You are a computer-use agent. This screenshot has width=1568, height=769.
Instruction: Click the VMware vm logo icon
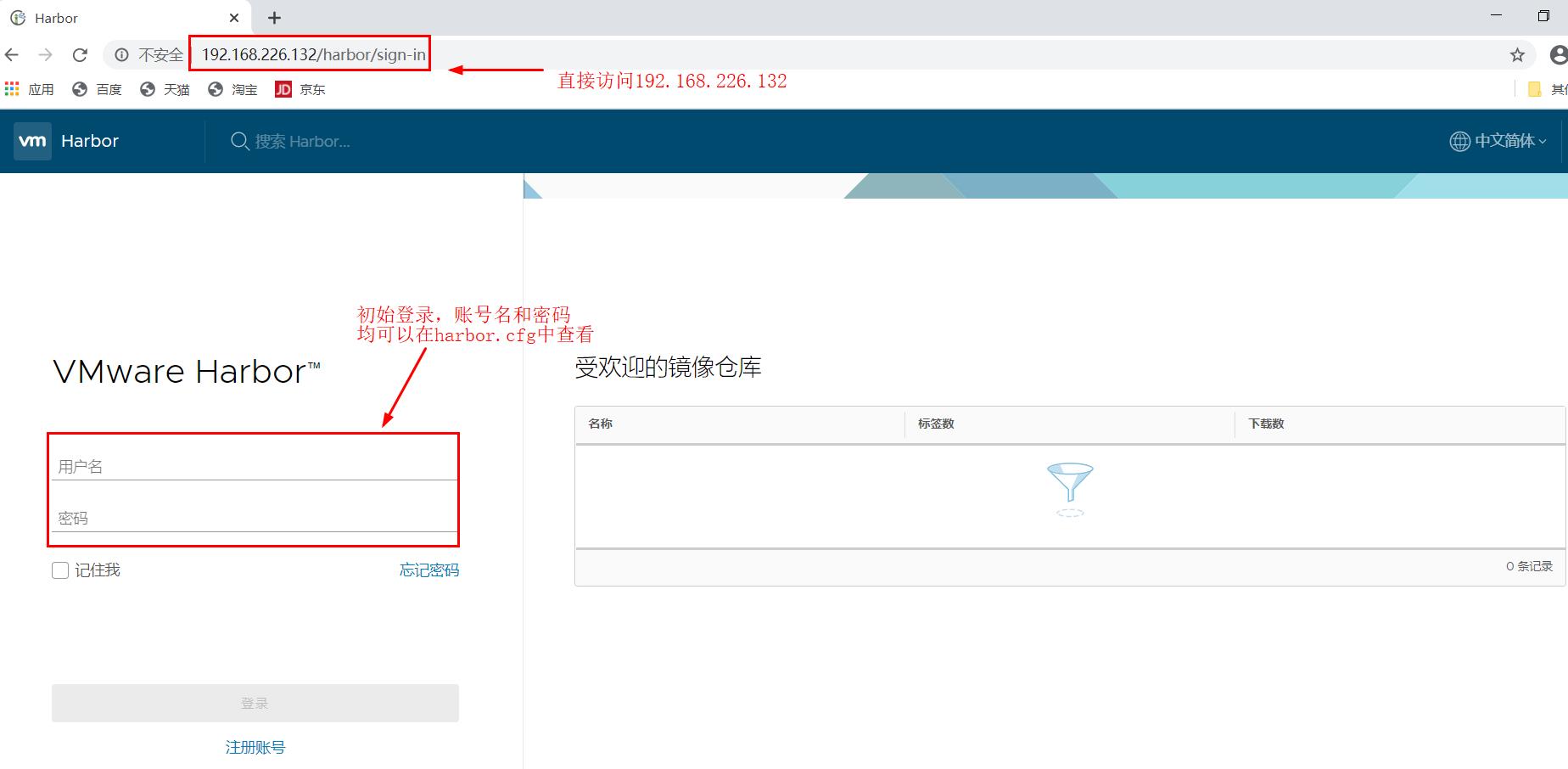tap(32, 141)
